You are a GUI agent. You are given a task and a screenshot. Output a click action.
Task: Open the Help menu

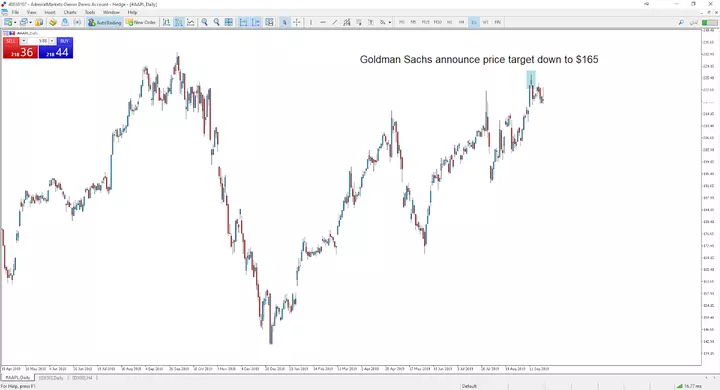[132, 12]
